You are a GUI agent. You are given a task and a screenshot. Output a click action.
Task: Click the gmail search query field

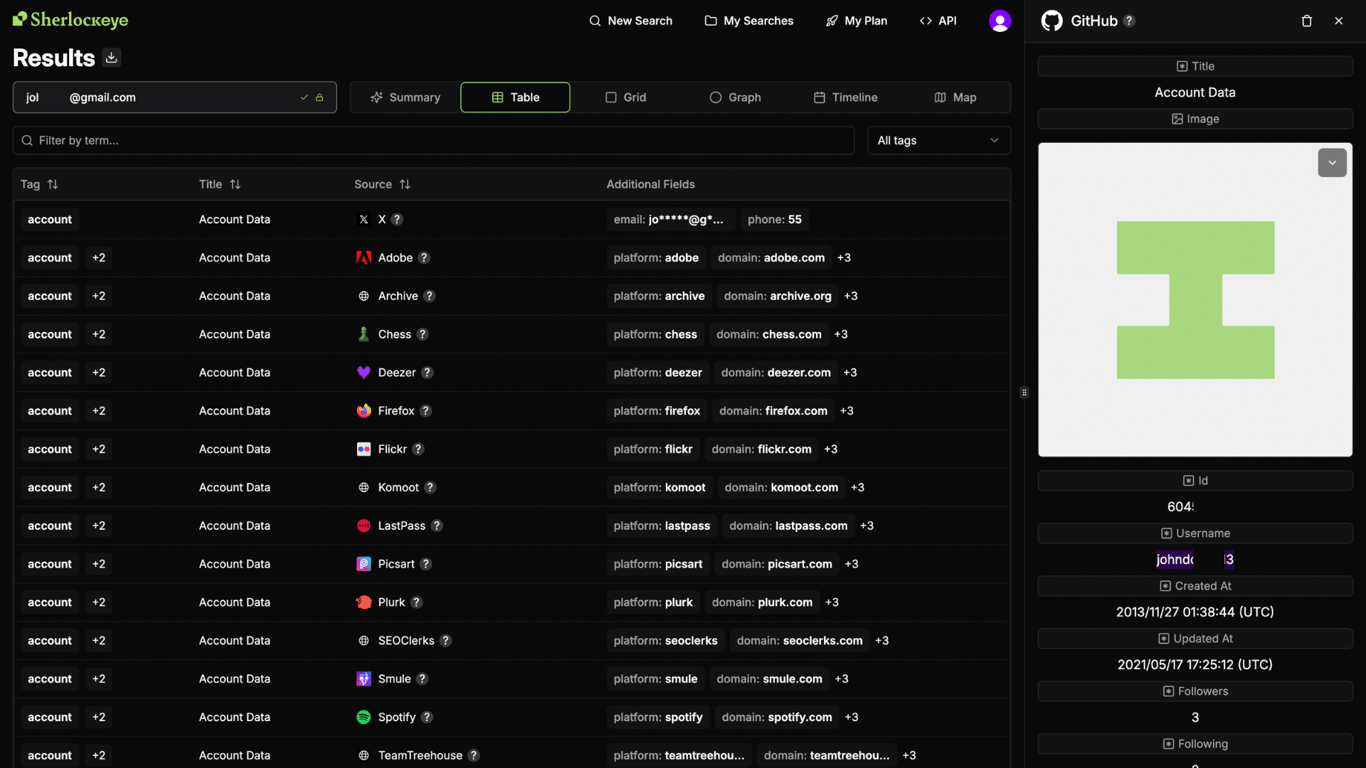175,98
